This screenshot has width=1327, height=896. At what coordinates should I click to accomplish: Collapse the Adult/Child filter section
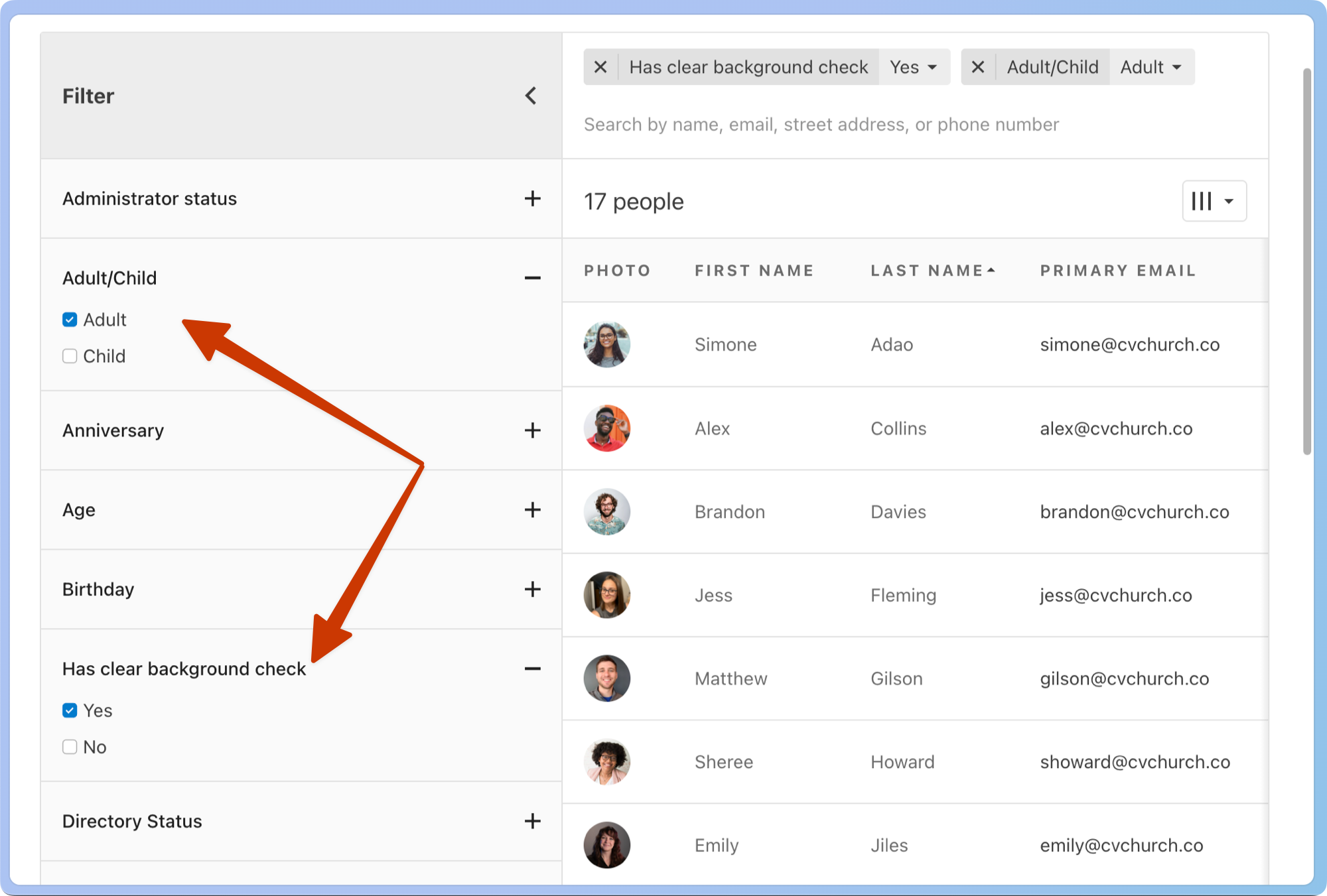tap(532, 278)
